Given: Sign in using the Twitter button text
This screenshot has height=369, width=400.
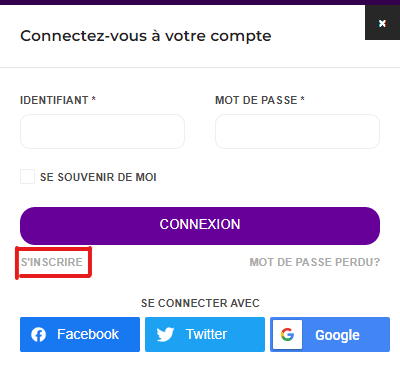Looking at the screenshot, I should point(206,334).
